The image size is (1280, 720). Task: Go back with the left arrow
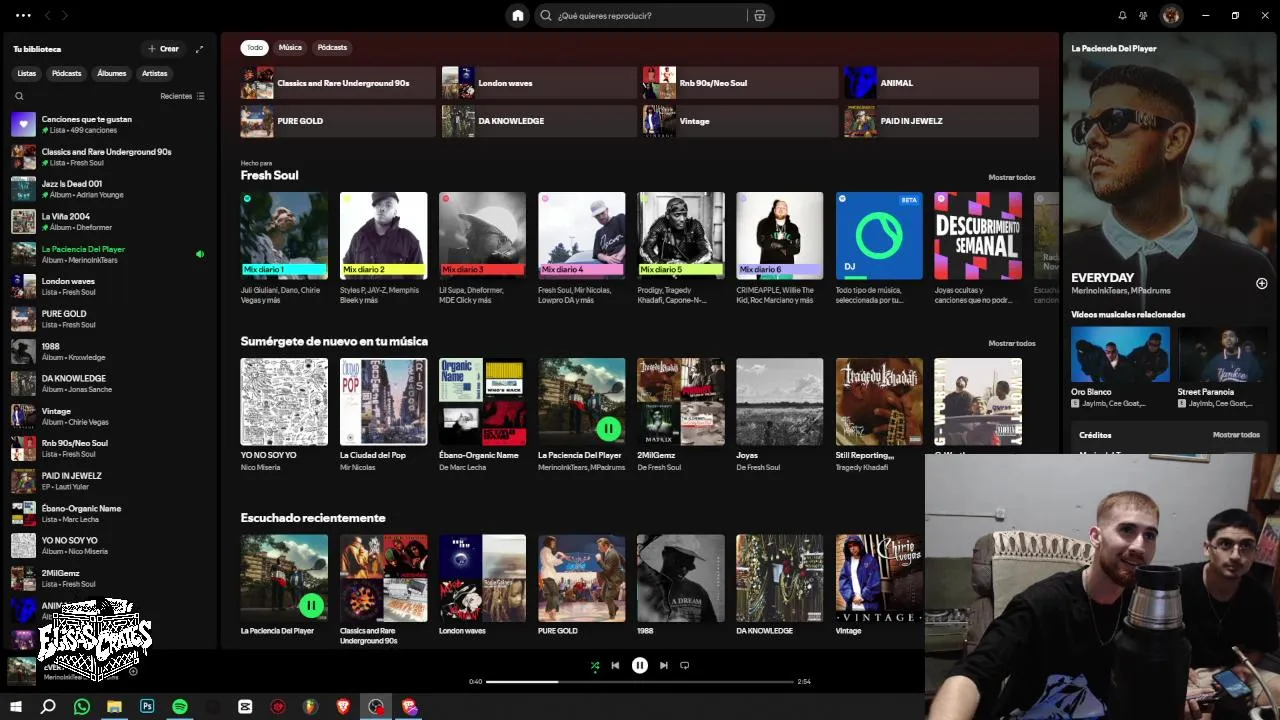pos(46,15)
